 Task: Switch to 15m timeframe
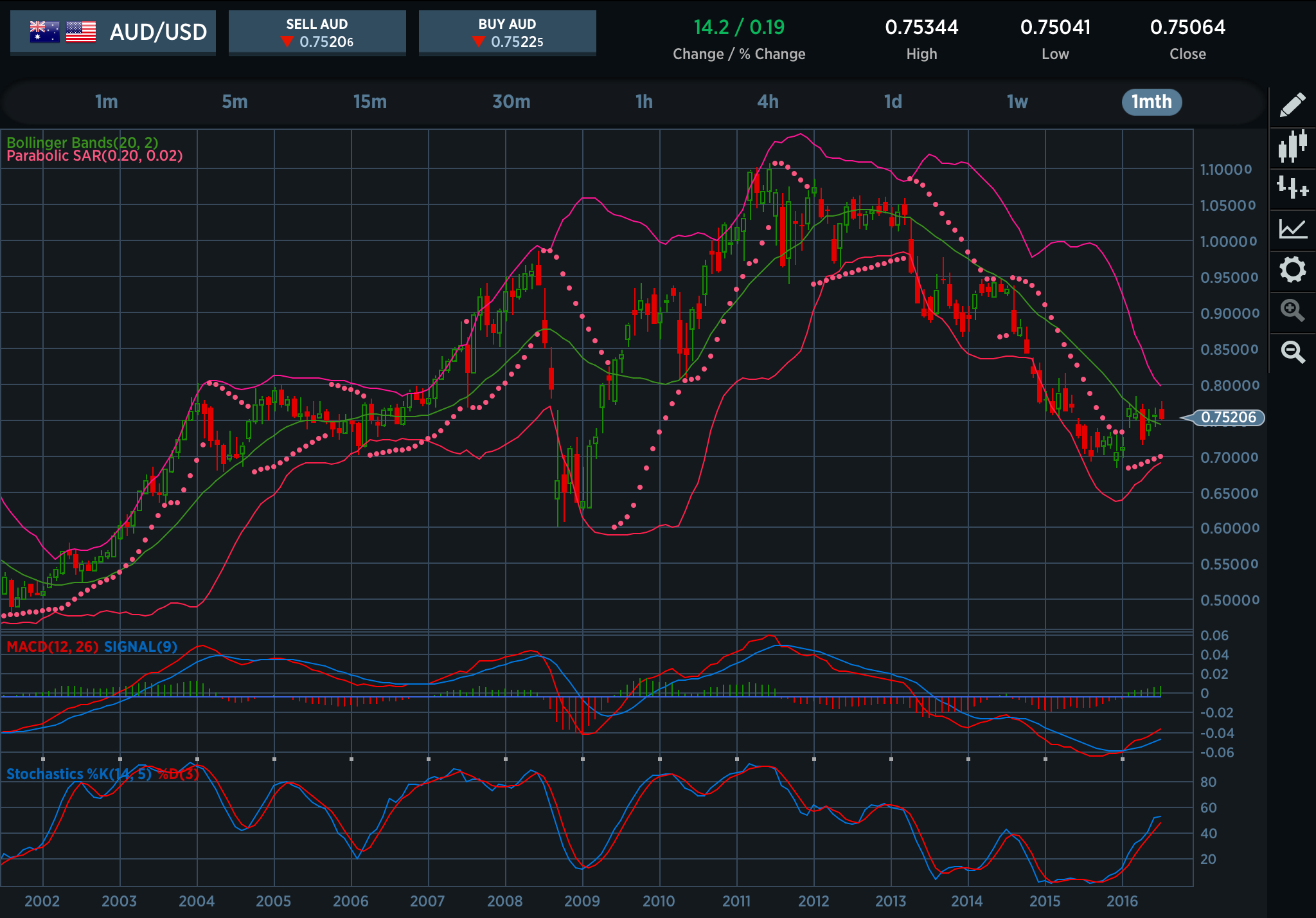tap(370, 102)
